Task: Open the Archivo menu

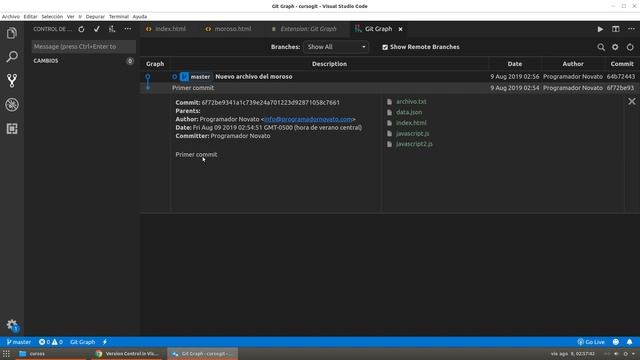Action: pos(11,17)
